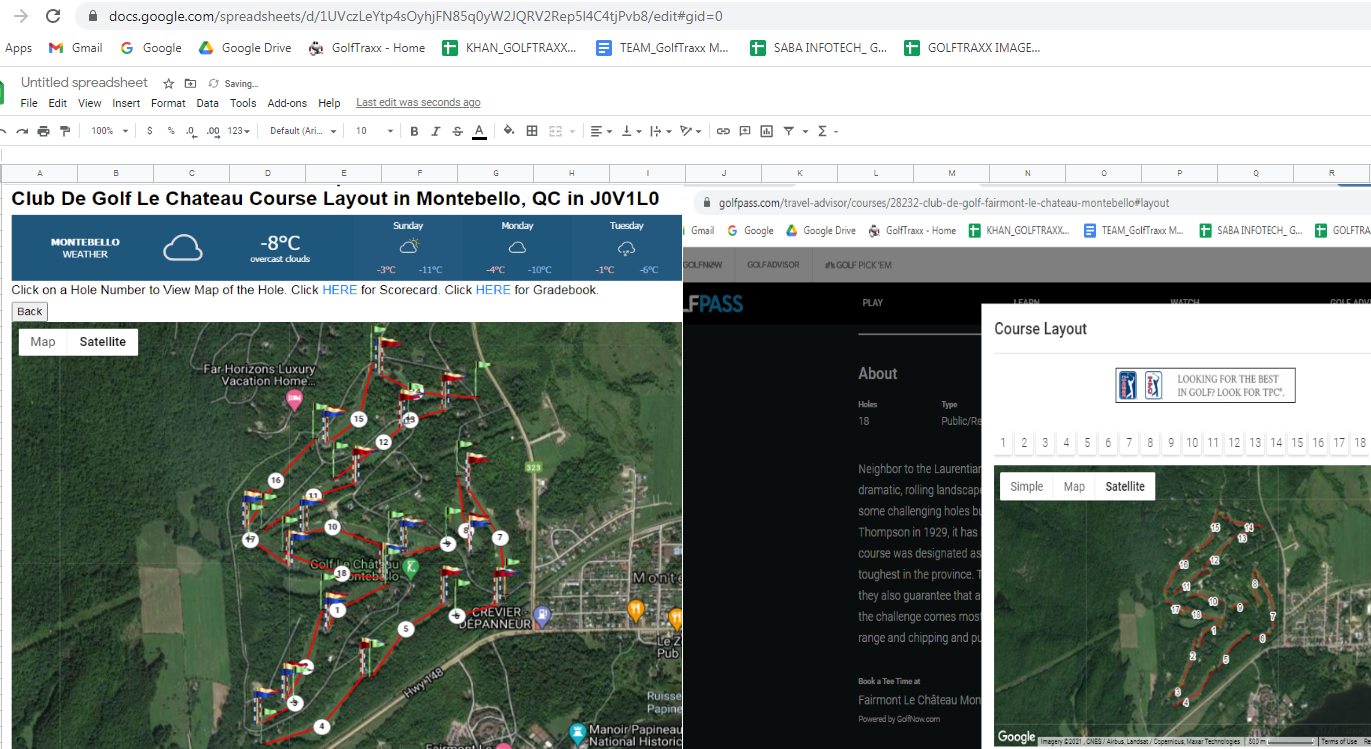Image resolution: width=1371 pixels, height=749 pixels.
Task: Toggle strikethrough text formatting
Action: tap(458, 131)
